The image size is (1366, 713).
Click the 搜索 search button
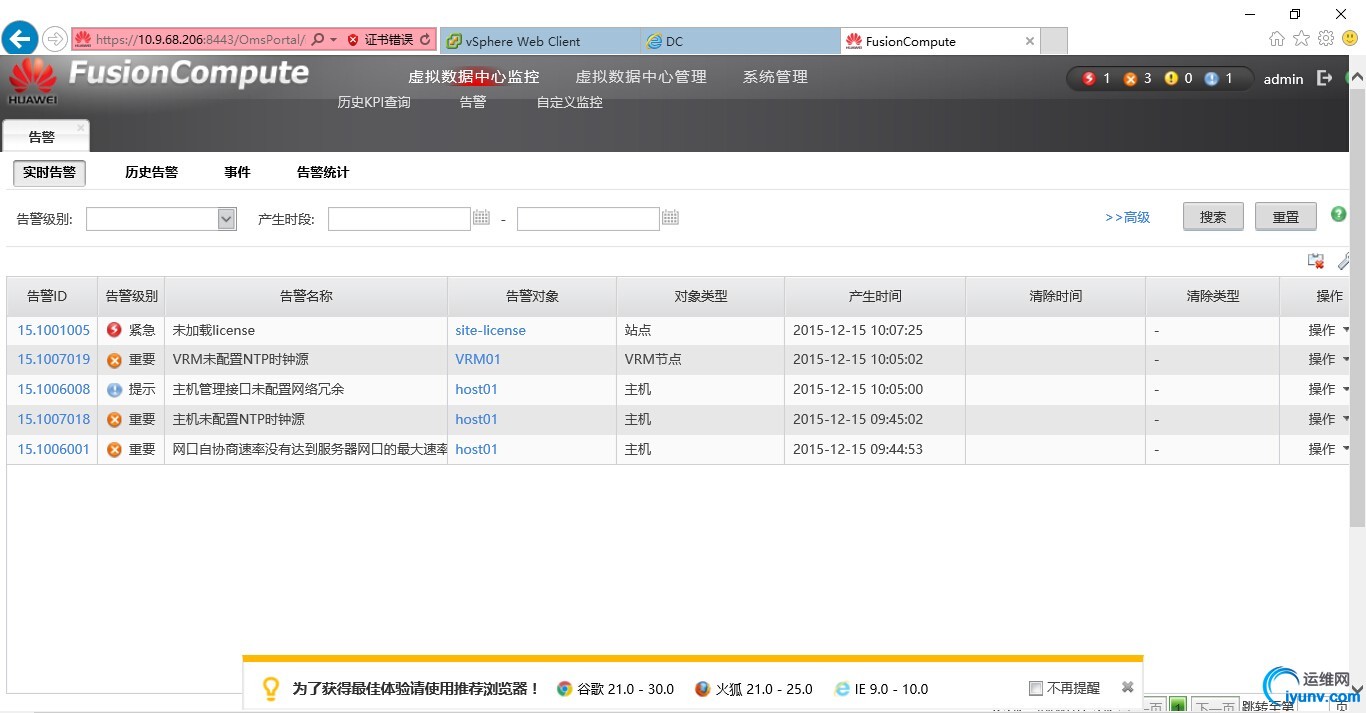pyautogui.click(x=1212, y=217)
